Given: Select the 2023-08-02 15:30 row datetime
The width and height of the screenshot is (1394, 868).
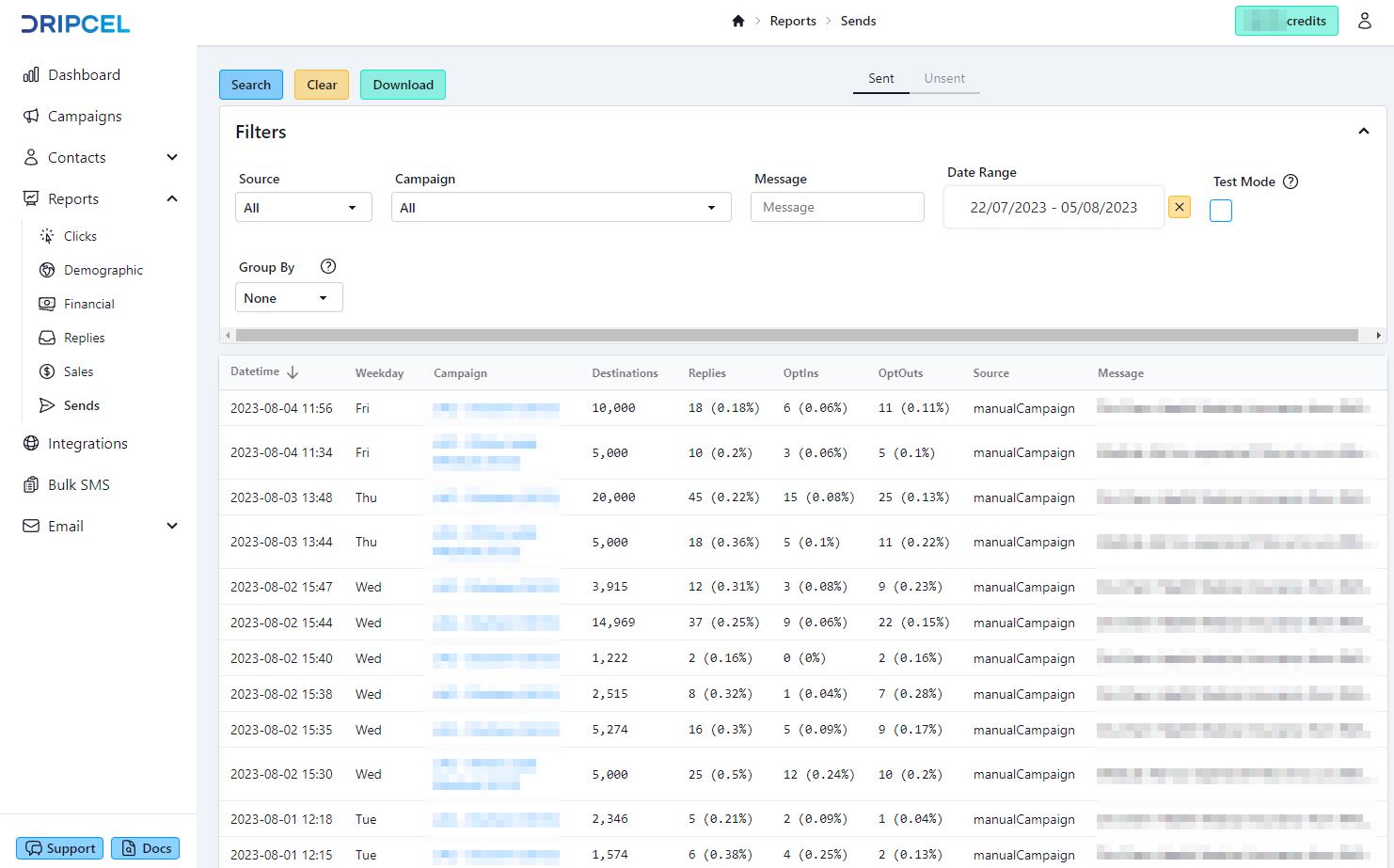Looking at the screenshot, I should (281, 774).
